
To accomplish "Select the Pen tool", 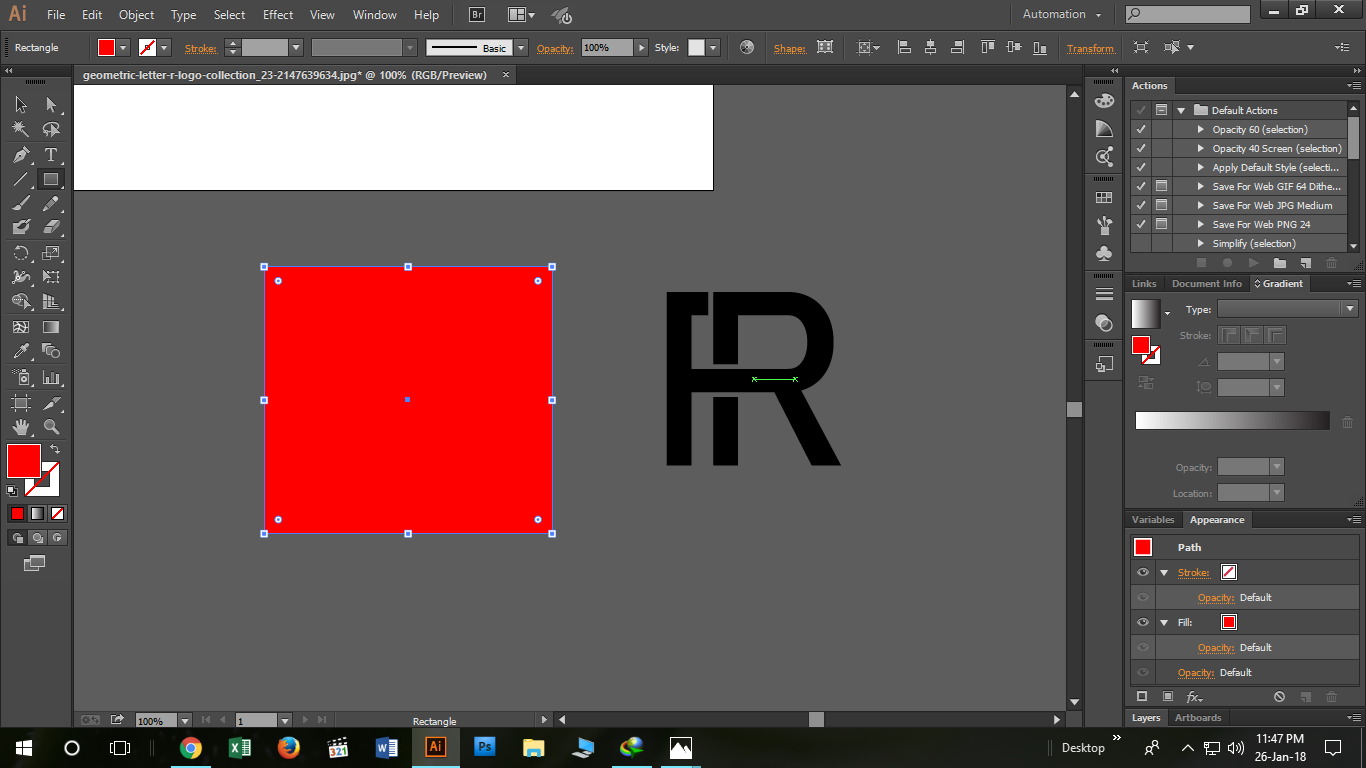I will [20, 155].
